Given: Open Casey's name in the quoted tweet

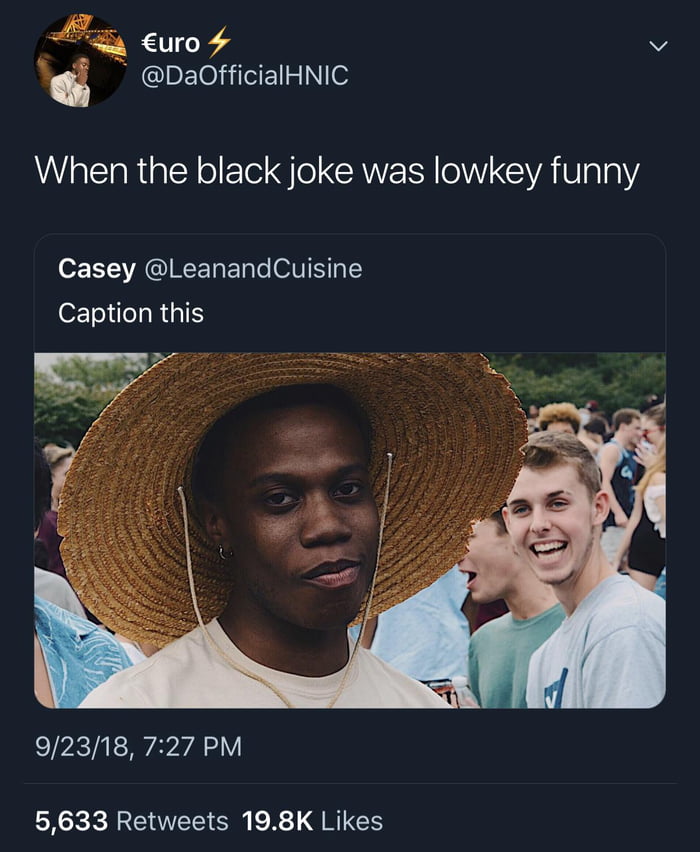Looking at the screenshot, I should tap(97, 269).
